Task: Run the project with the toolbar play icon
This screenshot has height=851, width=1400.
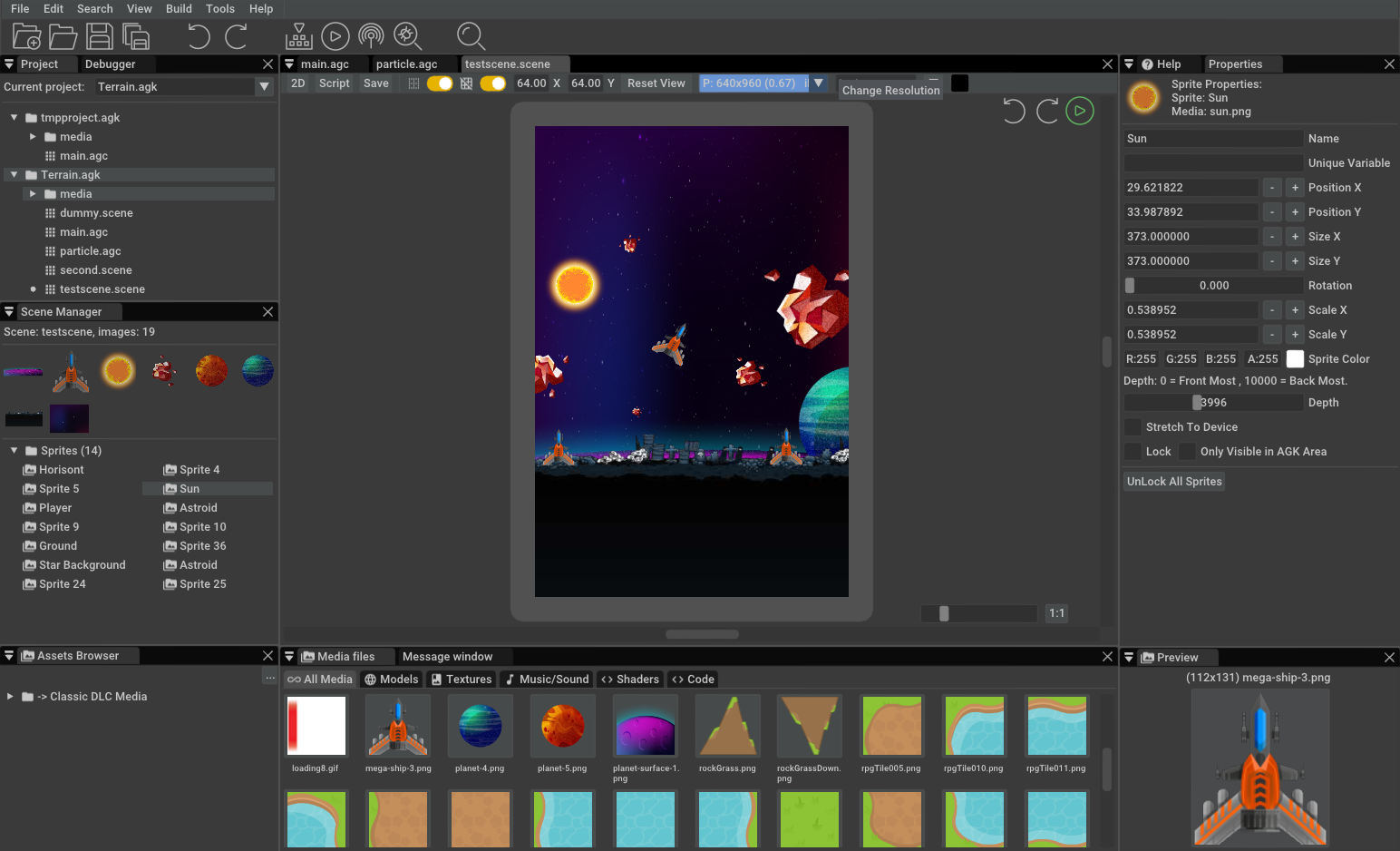Action: click(335, 36)
